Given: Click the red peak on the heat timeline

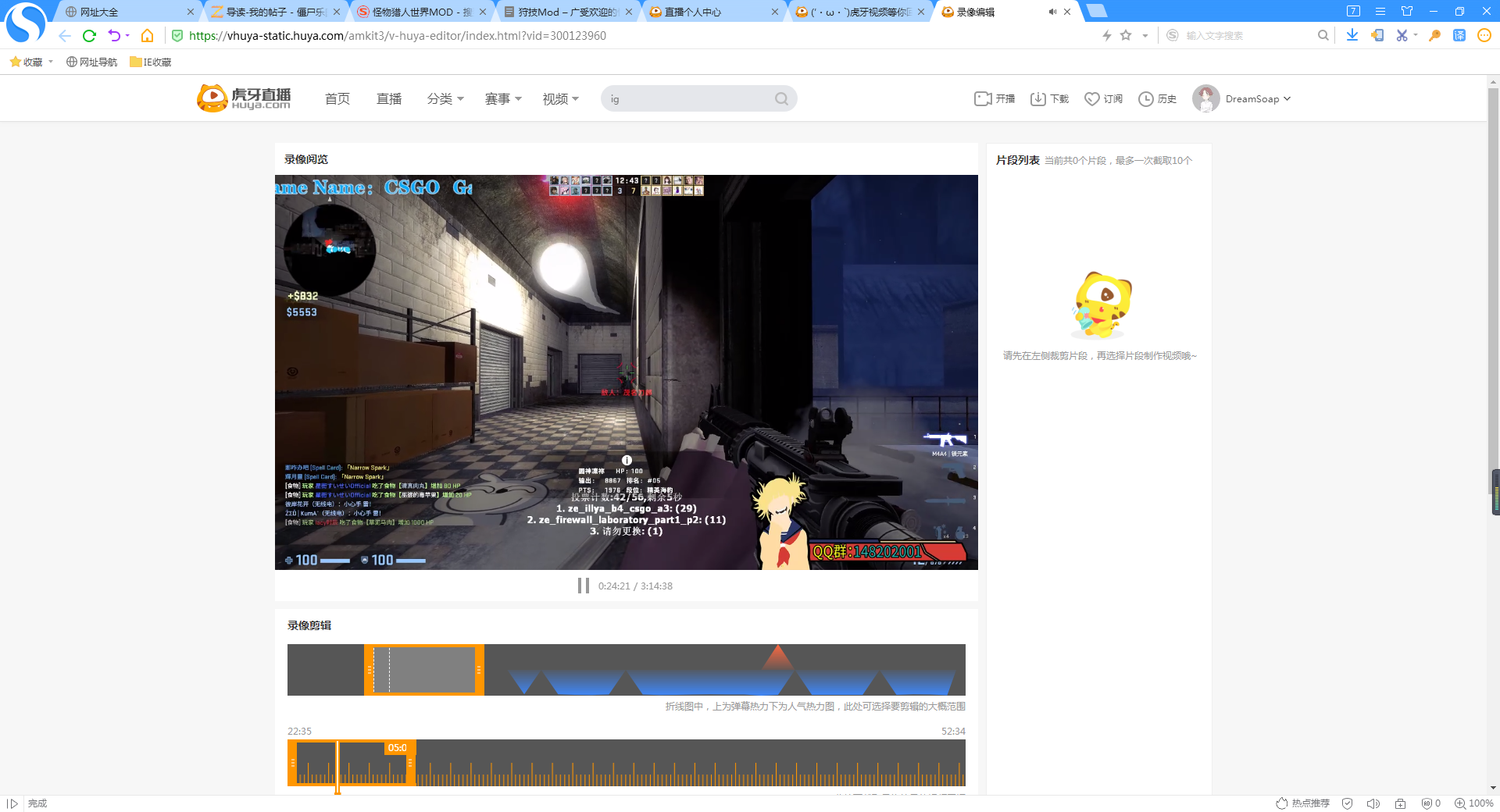Looking at the screenshot, I should [x=777, y=657].
